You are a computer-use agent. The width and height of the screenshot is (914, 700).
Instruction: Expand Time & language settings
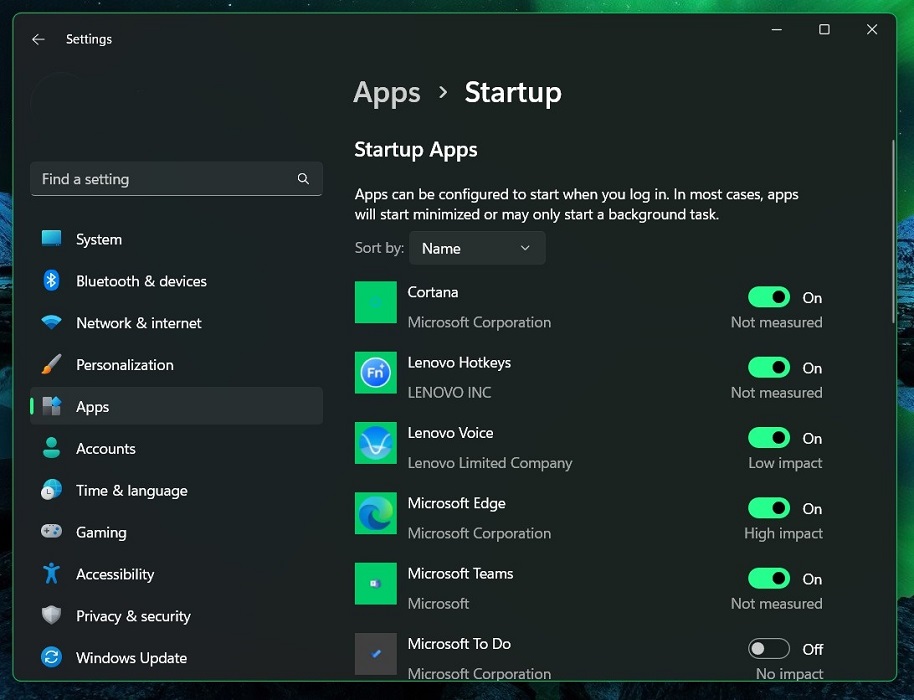coord(130,490)
